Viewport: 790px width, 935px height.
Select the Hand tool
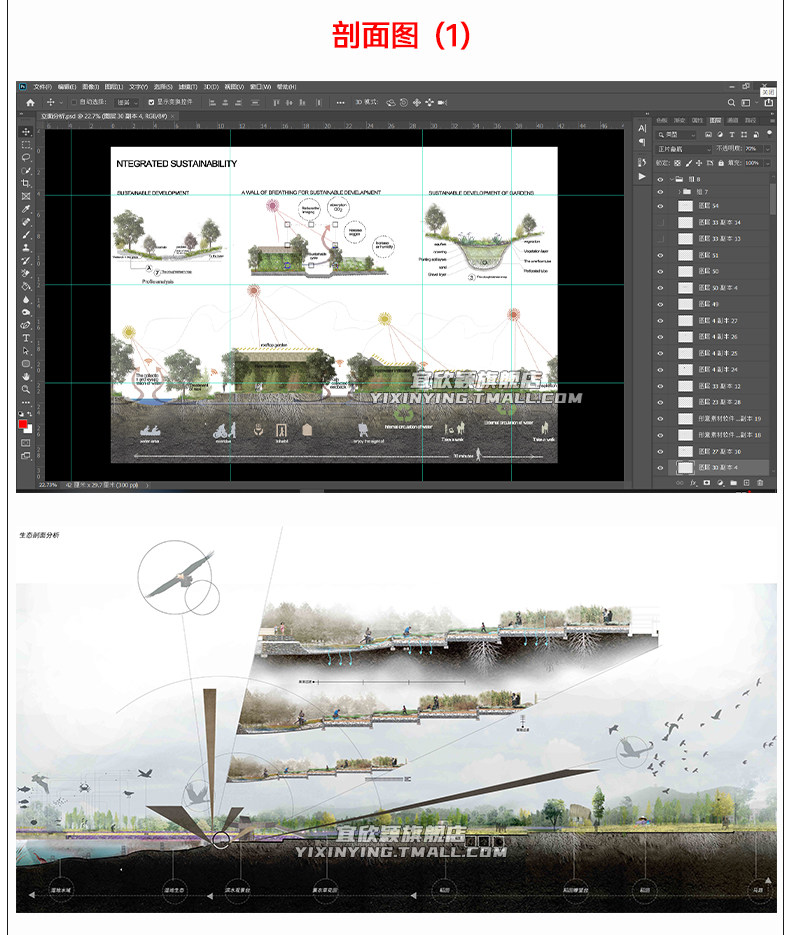pyautogui.click(x=26, y=376)
